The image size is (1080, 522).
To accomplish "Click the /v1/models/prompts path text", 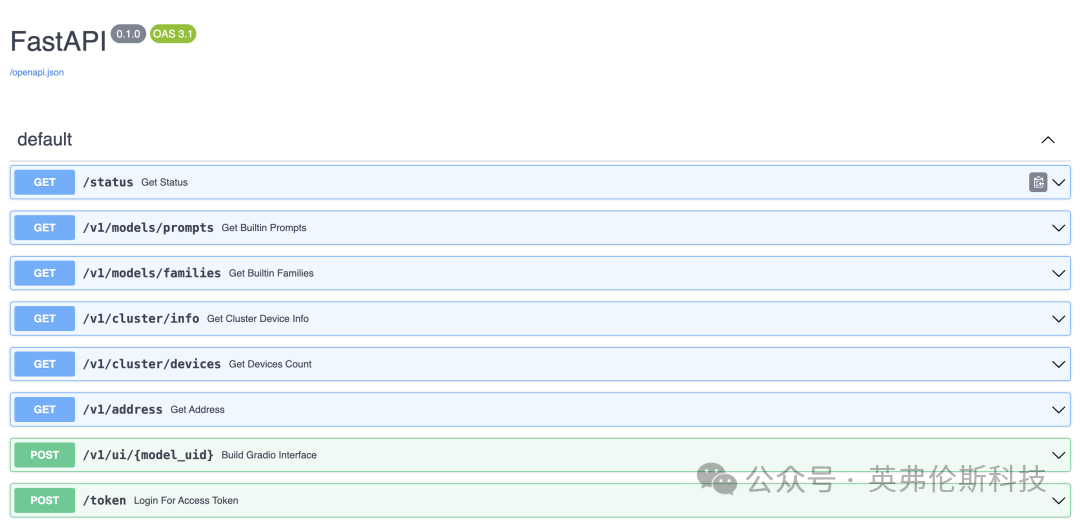I will (x=148, y=228).
